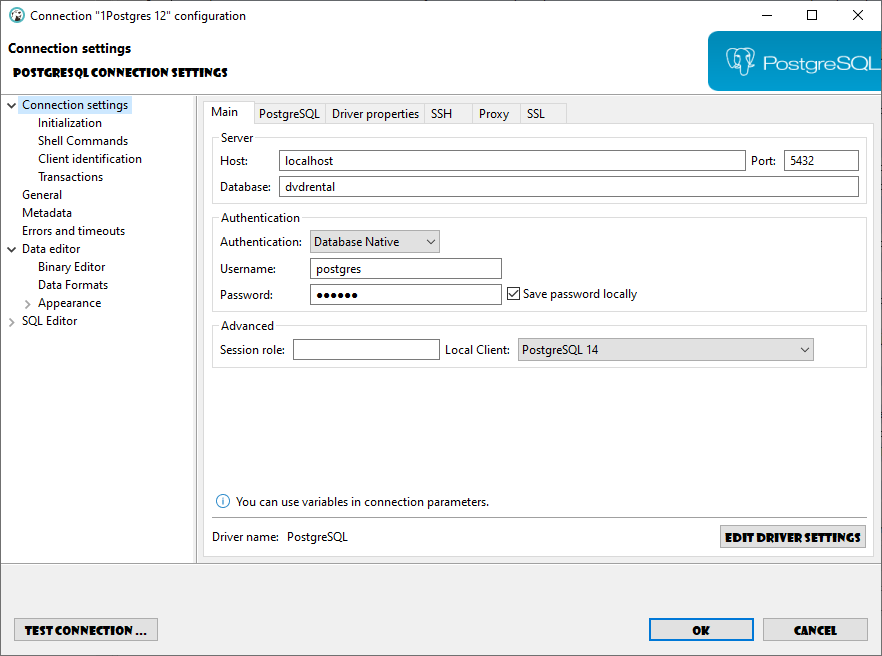Focus the Host field containing localhost
This screenshot has width=882, height=656.
[512, 161]
